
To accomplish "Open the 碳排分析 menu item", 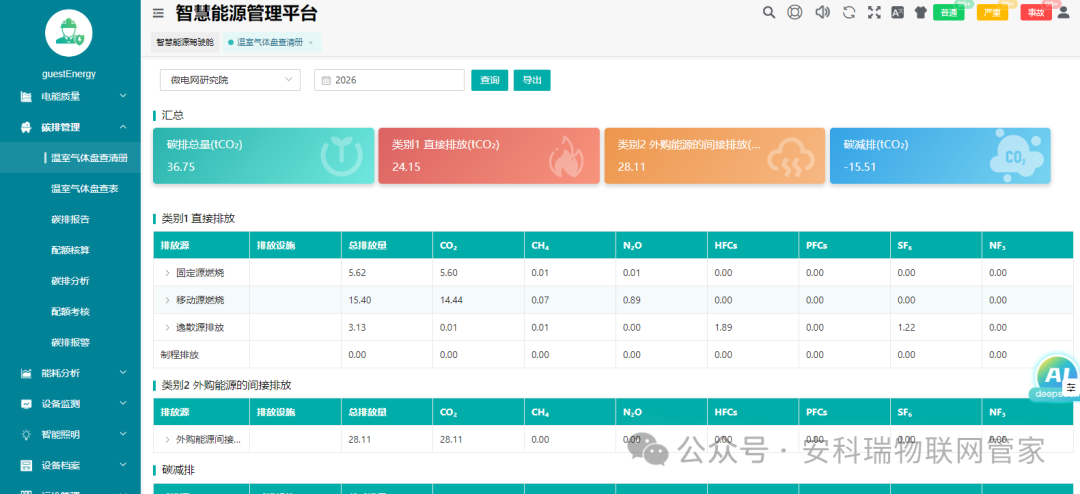I will coord(70,281).
